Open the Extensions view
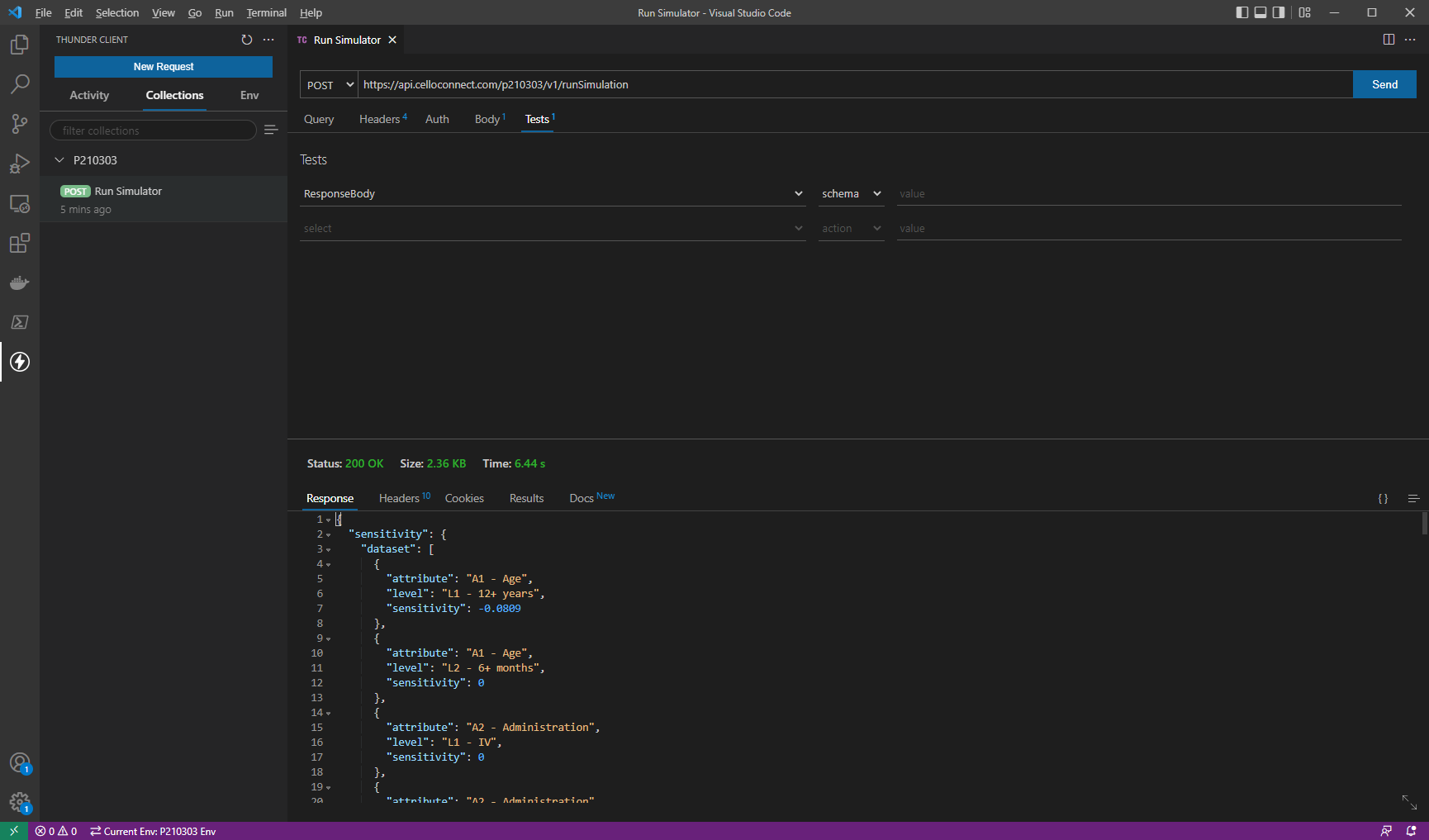The height and width of the screenshot is (840, 1429). (19, 243)
